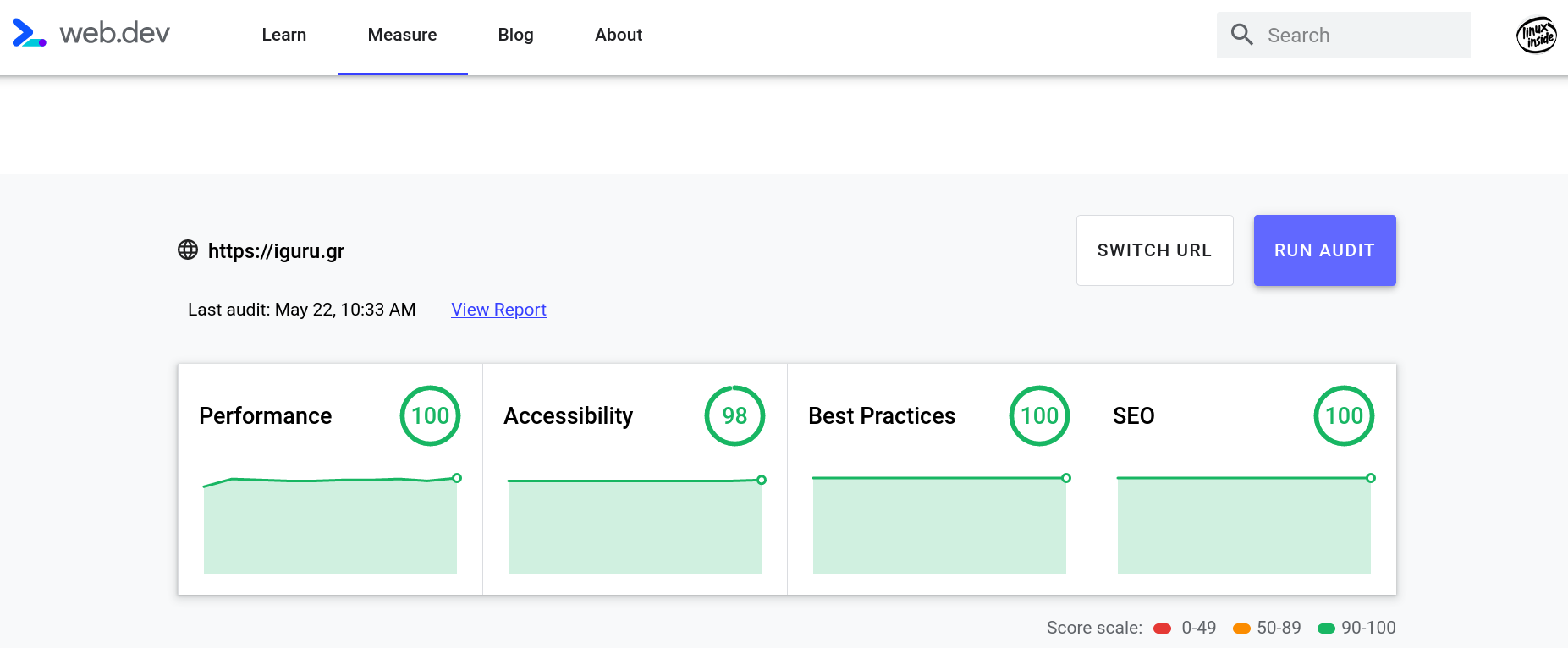
Task: Select the Measure tab
Action: tap(403, 35)
